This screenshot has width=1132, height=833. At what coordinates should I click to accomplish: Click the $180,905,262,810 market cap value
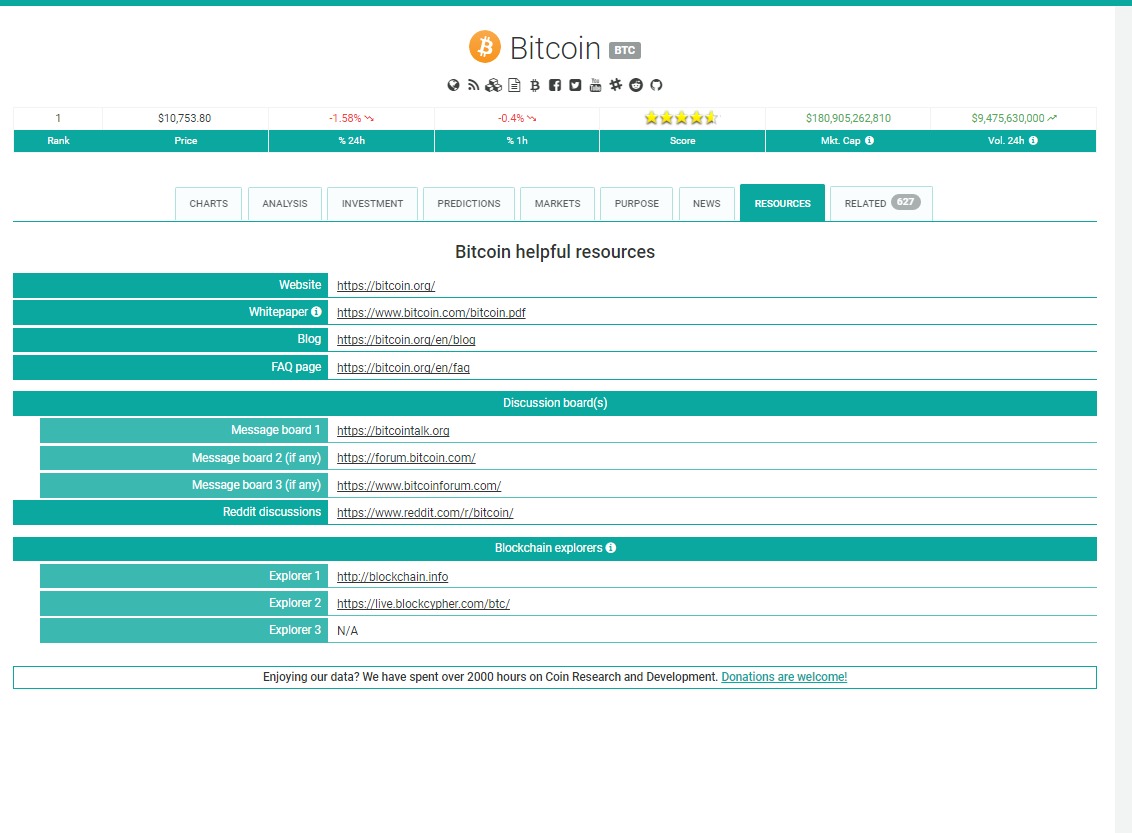[848, 118]
